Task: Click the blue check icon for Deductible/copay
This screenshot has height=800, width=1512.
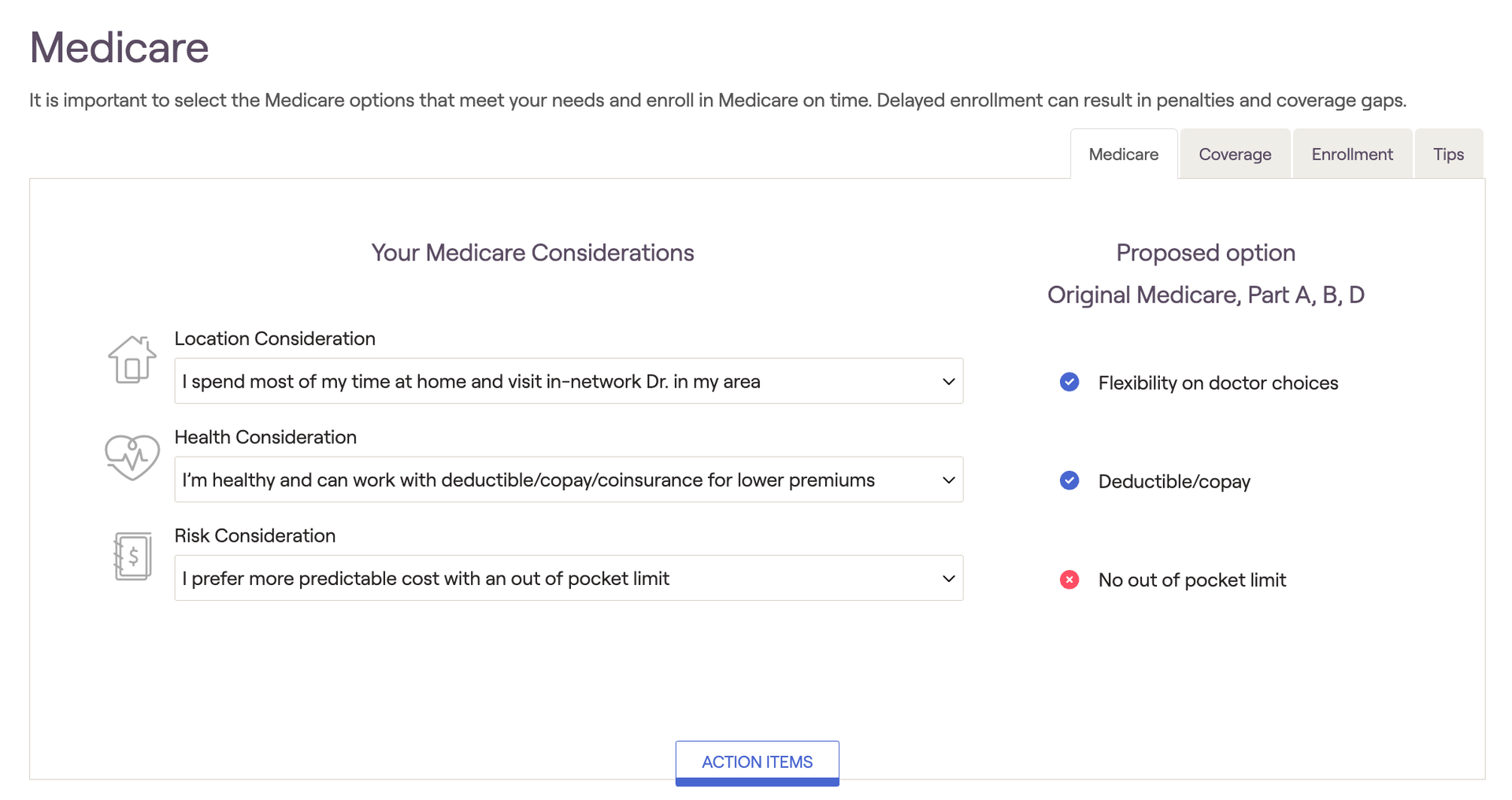Action: 1069,480
